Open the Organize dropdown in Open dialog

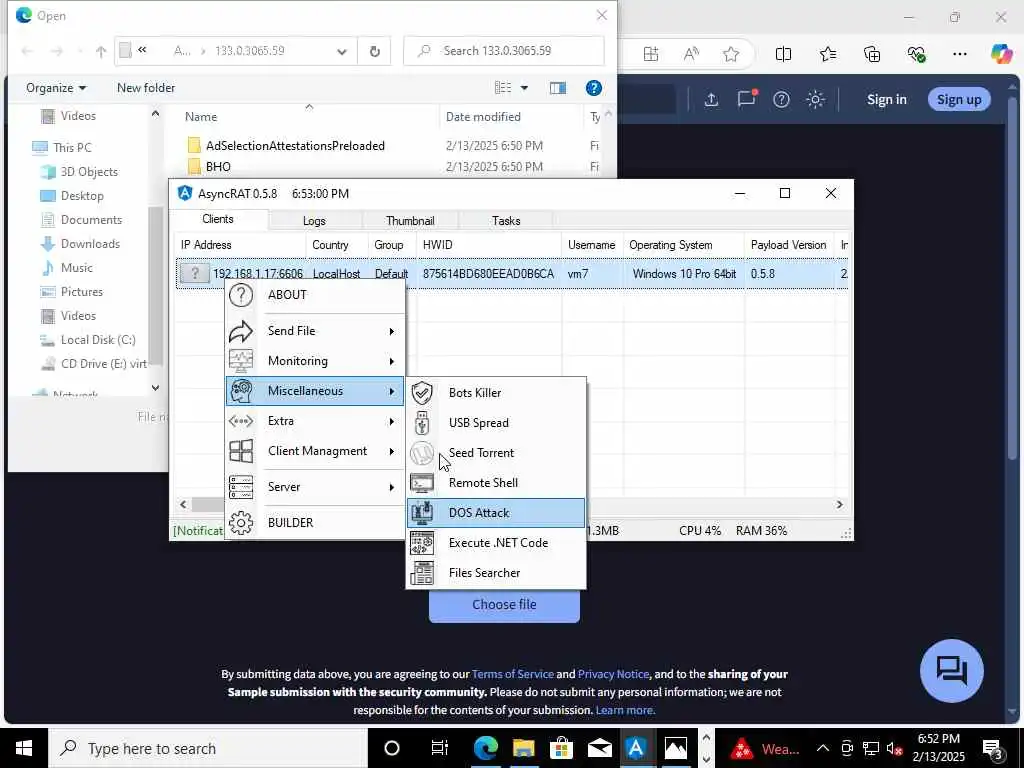[56, 88]
